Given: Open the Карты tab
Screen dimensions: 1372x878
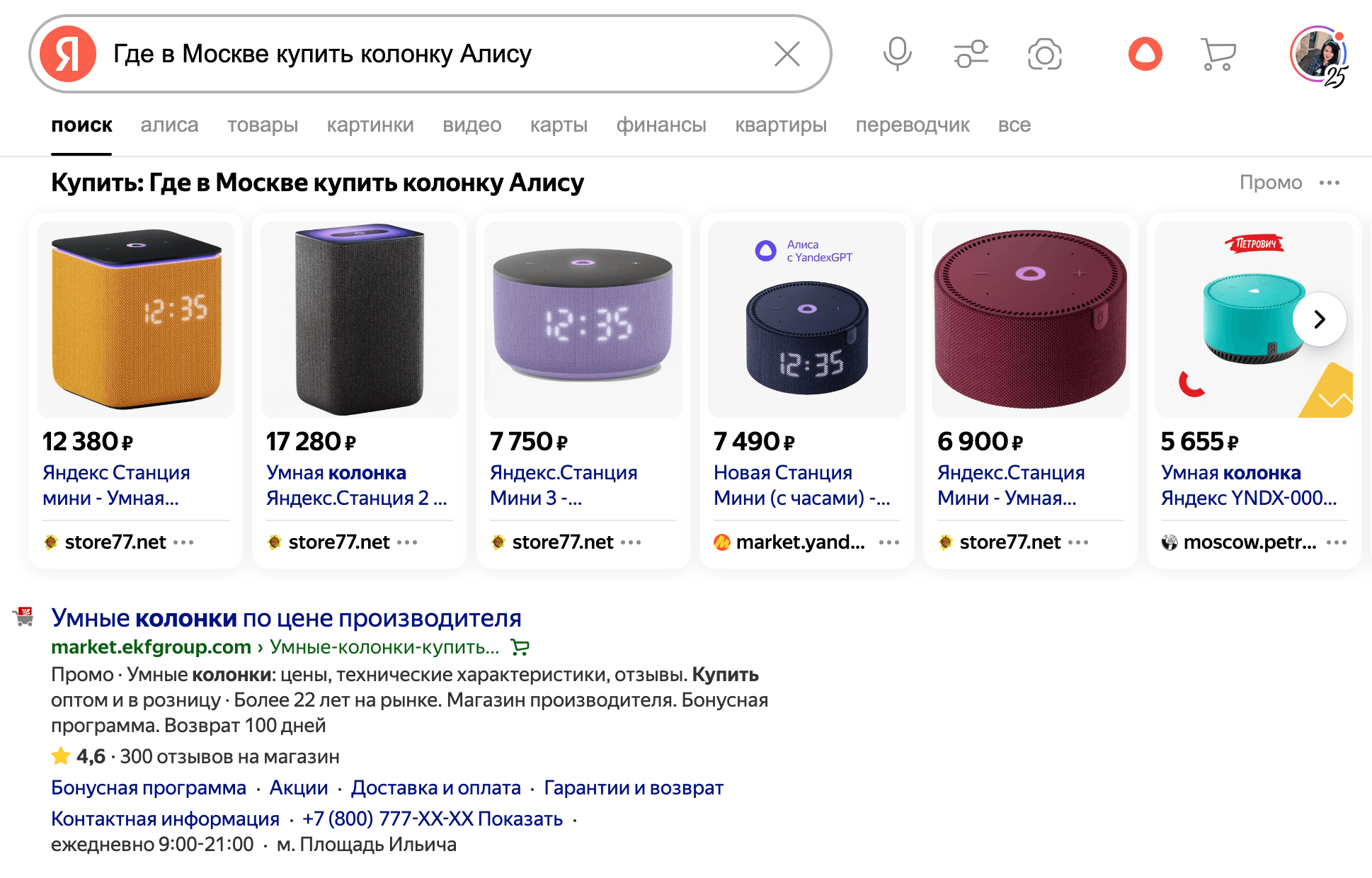Looking at the screenshot, I should (559, 125).
